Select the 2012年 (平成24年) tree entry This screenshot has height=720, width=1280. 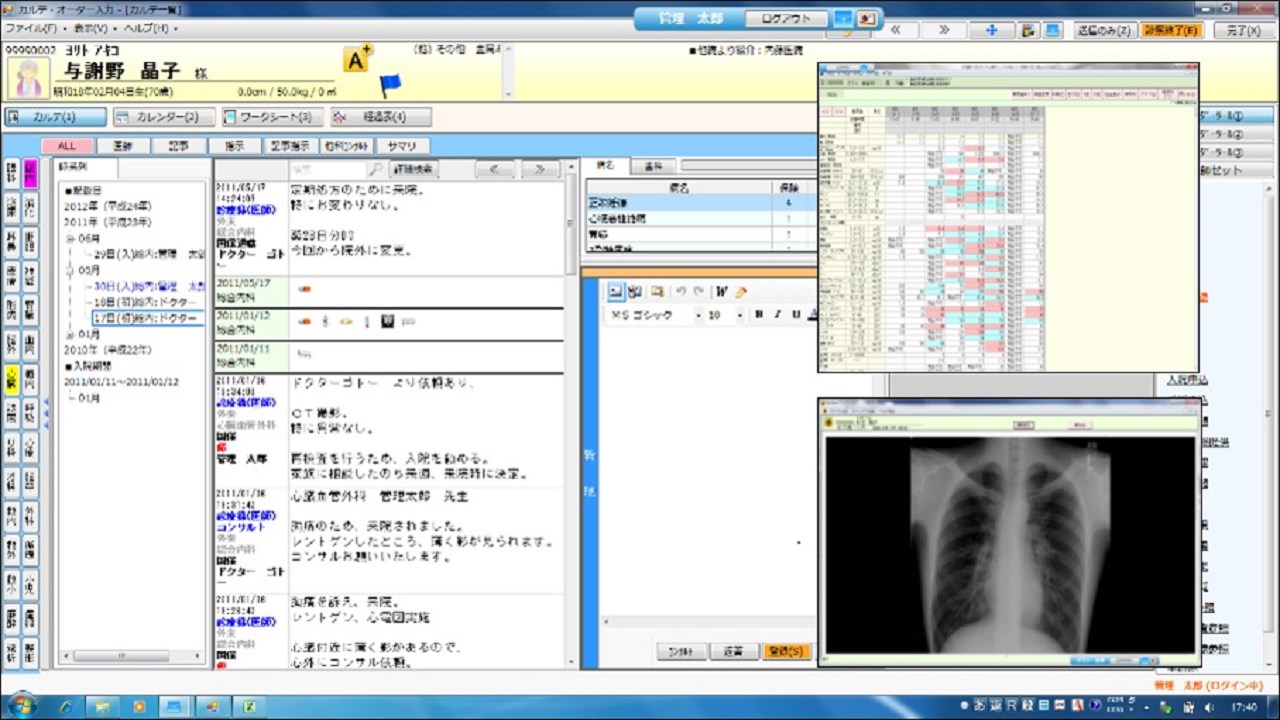click(x=106, y=206)
